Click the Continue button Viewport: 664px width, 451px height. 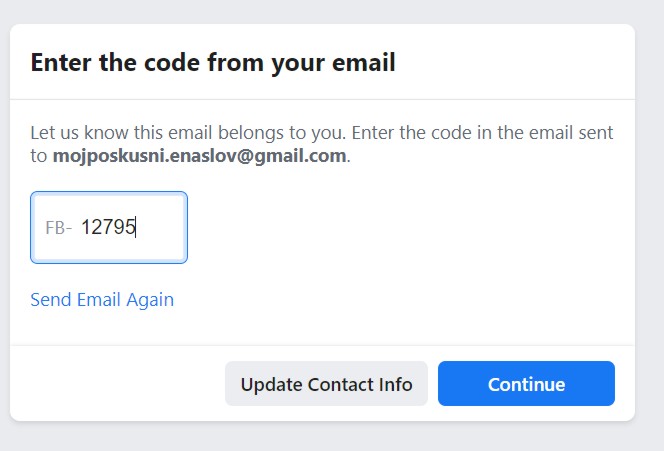tap(526, 384)
